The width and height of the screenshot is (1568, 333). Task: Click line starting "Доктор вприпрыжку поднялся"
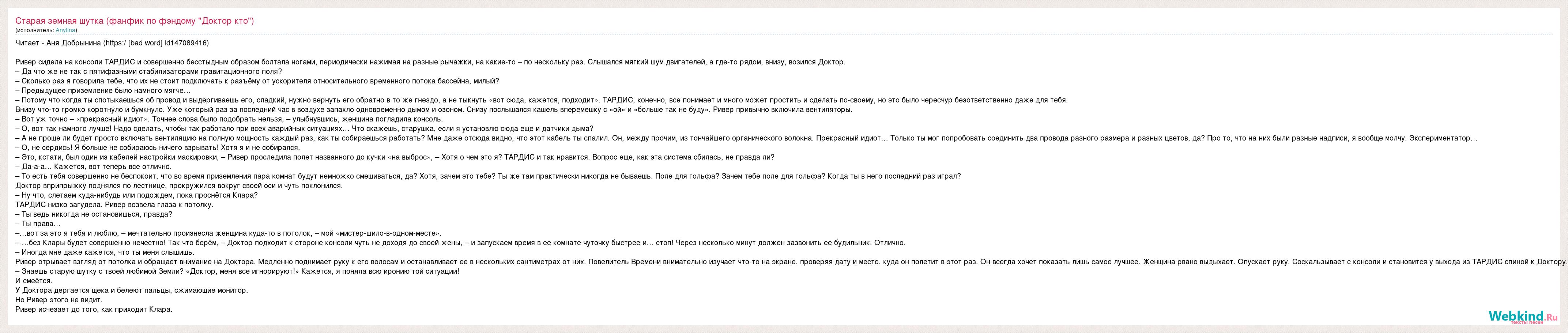pyautogui.click(x=179, y=186)
